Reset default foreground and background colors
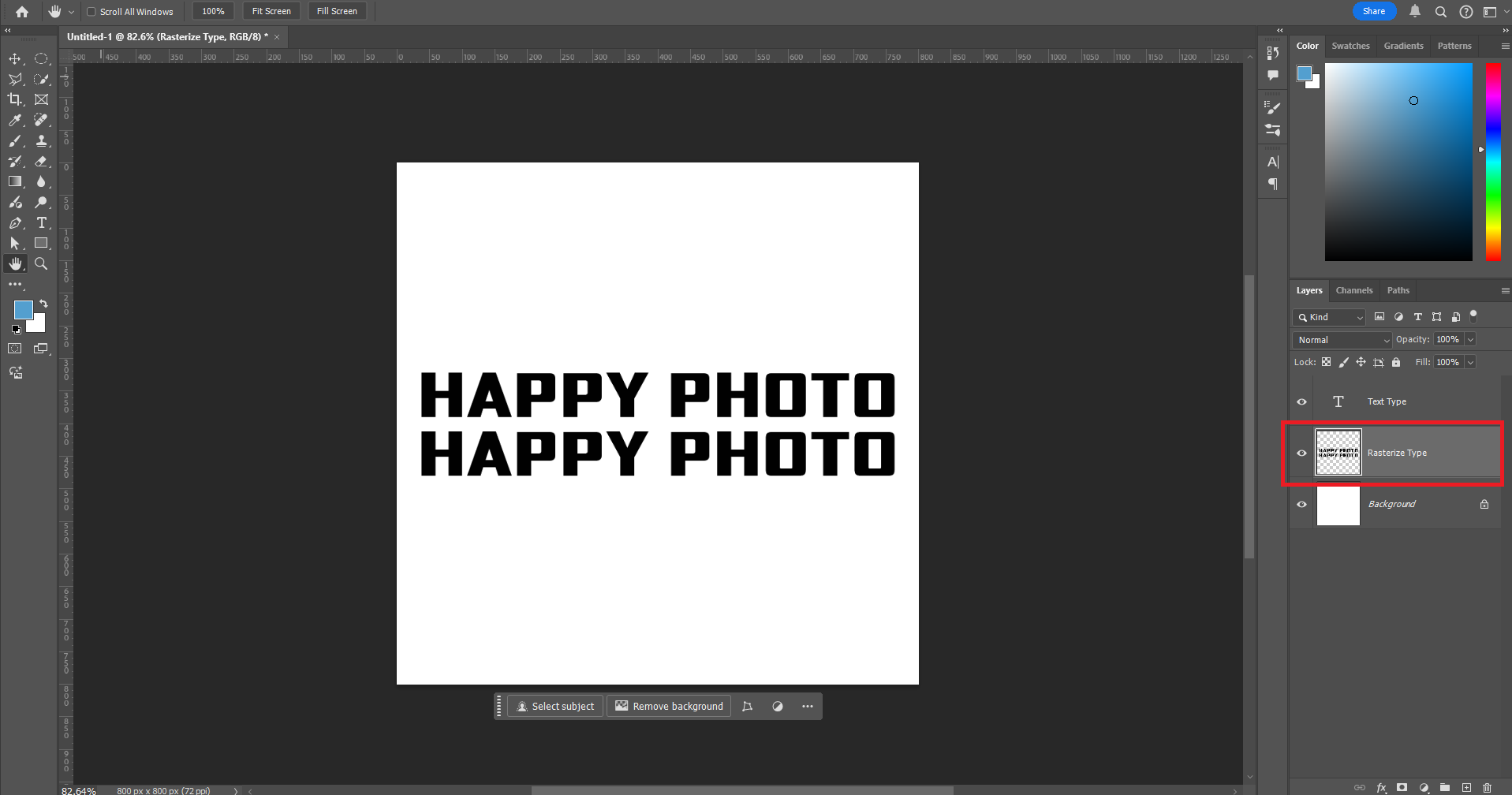Screen dimensions: 1512x795 [16, 330]
